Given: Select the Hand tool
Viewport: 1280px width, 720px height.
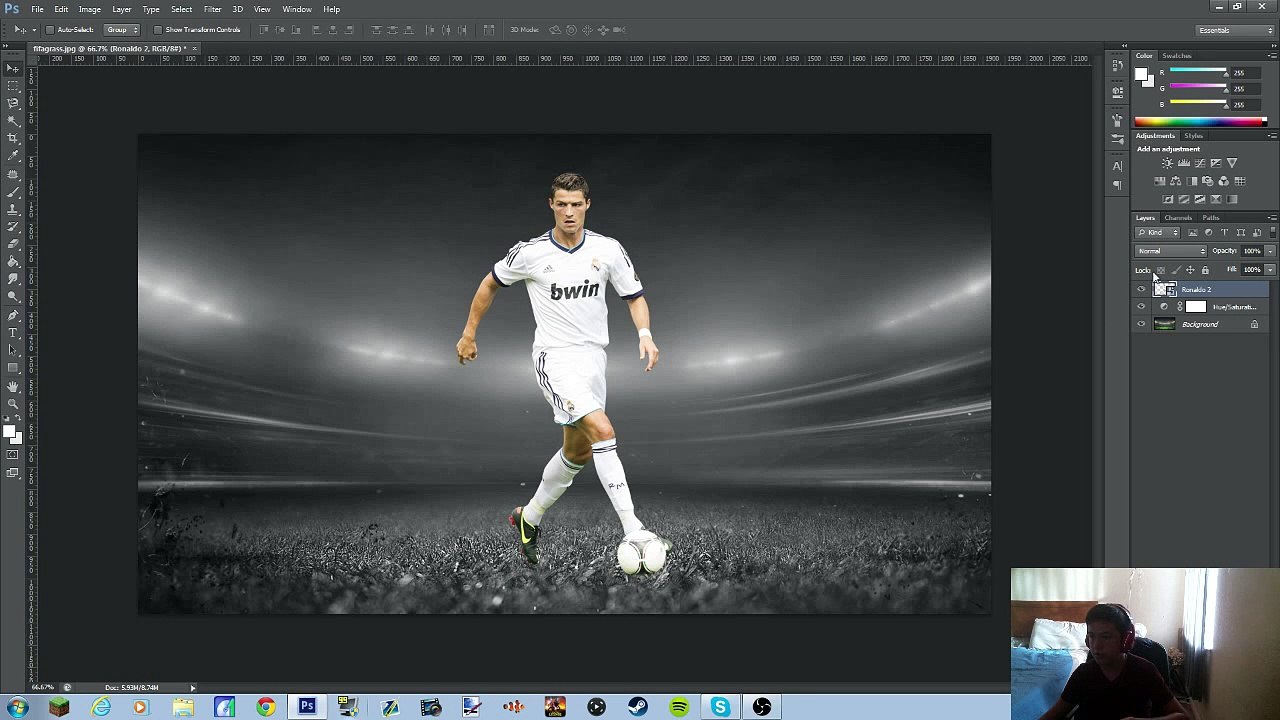Looking at the screenshot, I should 14,385.
